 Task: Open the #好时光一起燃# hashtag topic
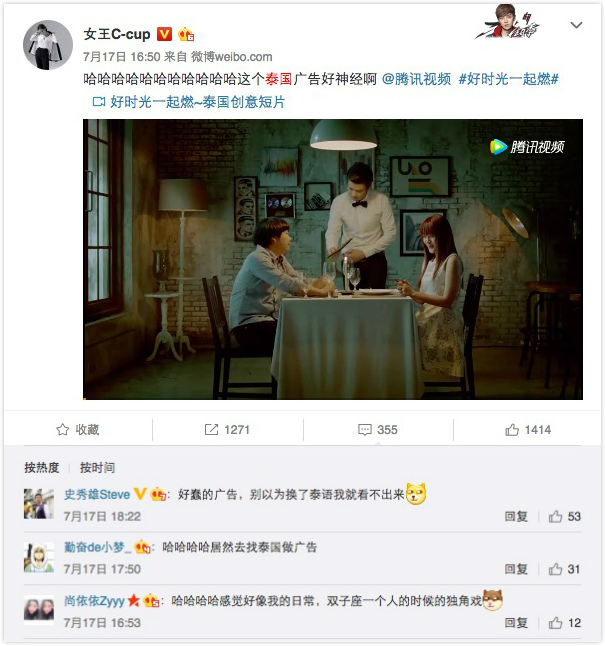(x=509, y=79)
